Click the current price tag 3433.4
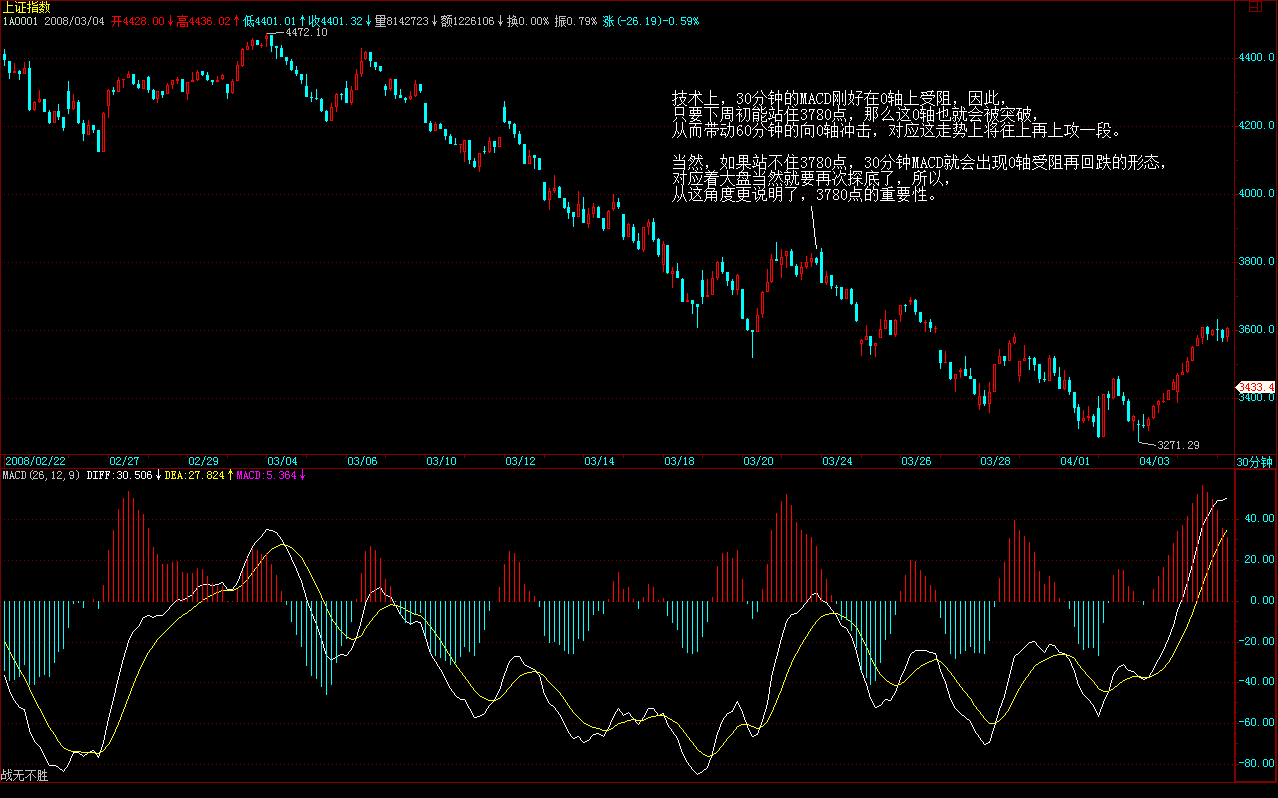The image size is (1278, 798). click(1256, 387)
